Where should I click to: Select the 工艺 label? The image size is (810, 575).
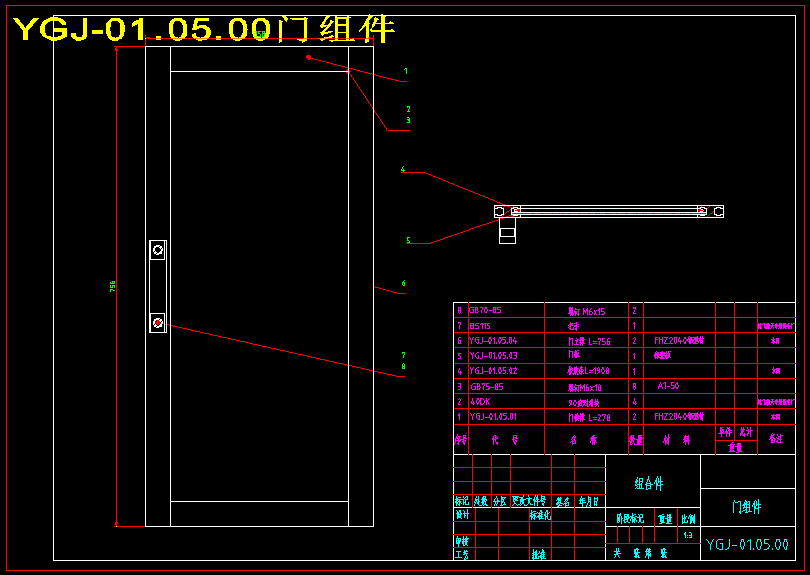coord(462,554)
